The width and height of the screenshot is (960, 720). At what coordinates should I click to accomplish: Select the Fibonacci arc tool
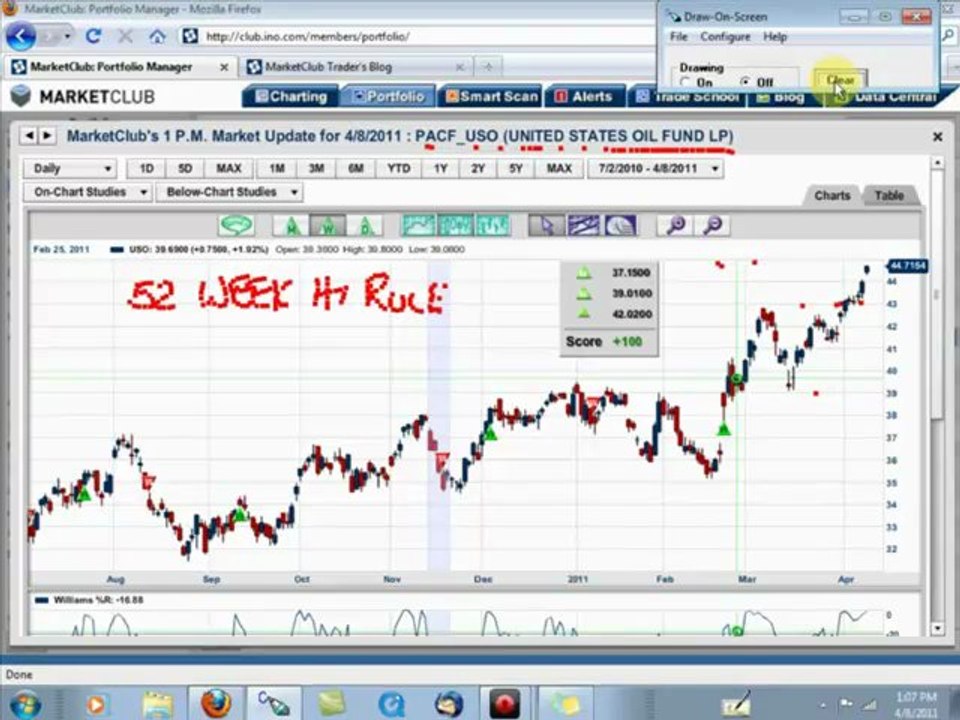[620, 225]
